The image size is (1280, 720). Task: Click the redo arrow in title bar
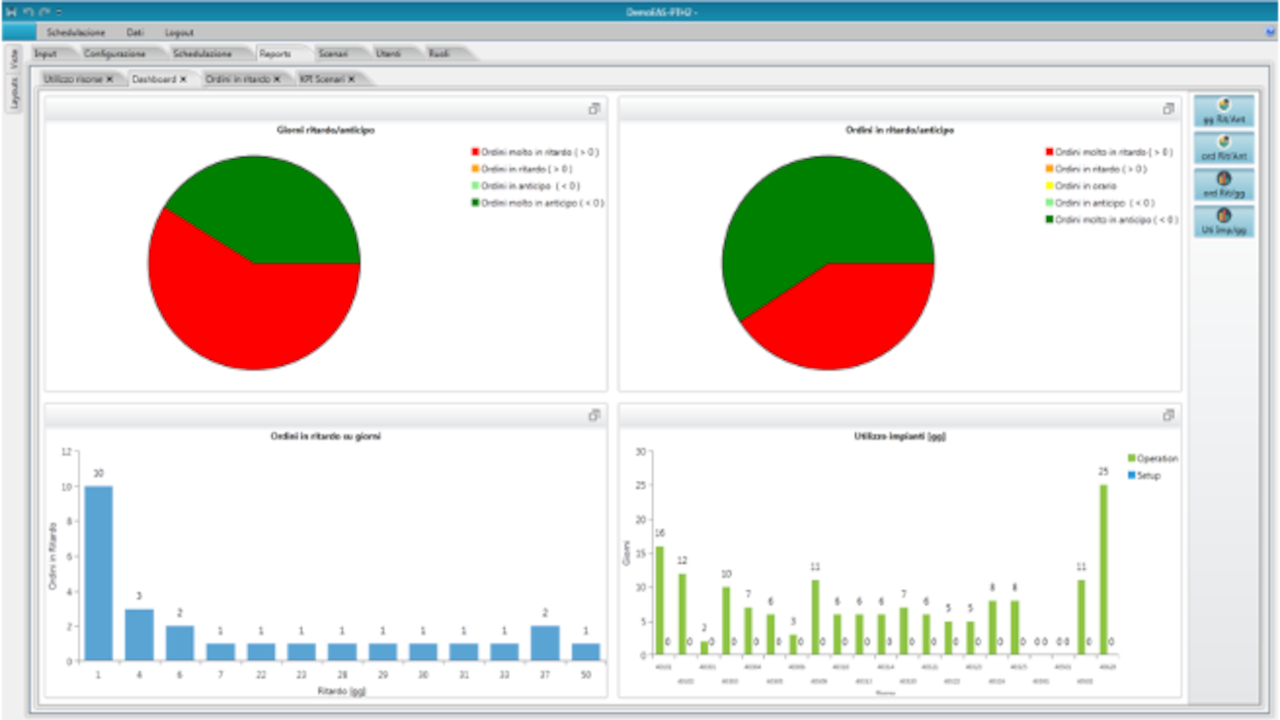[44, 11]
